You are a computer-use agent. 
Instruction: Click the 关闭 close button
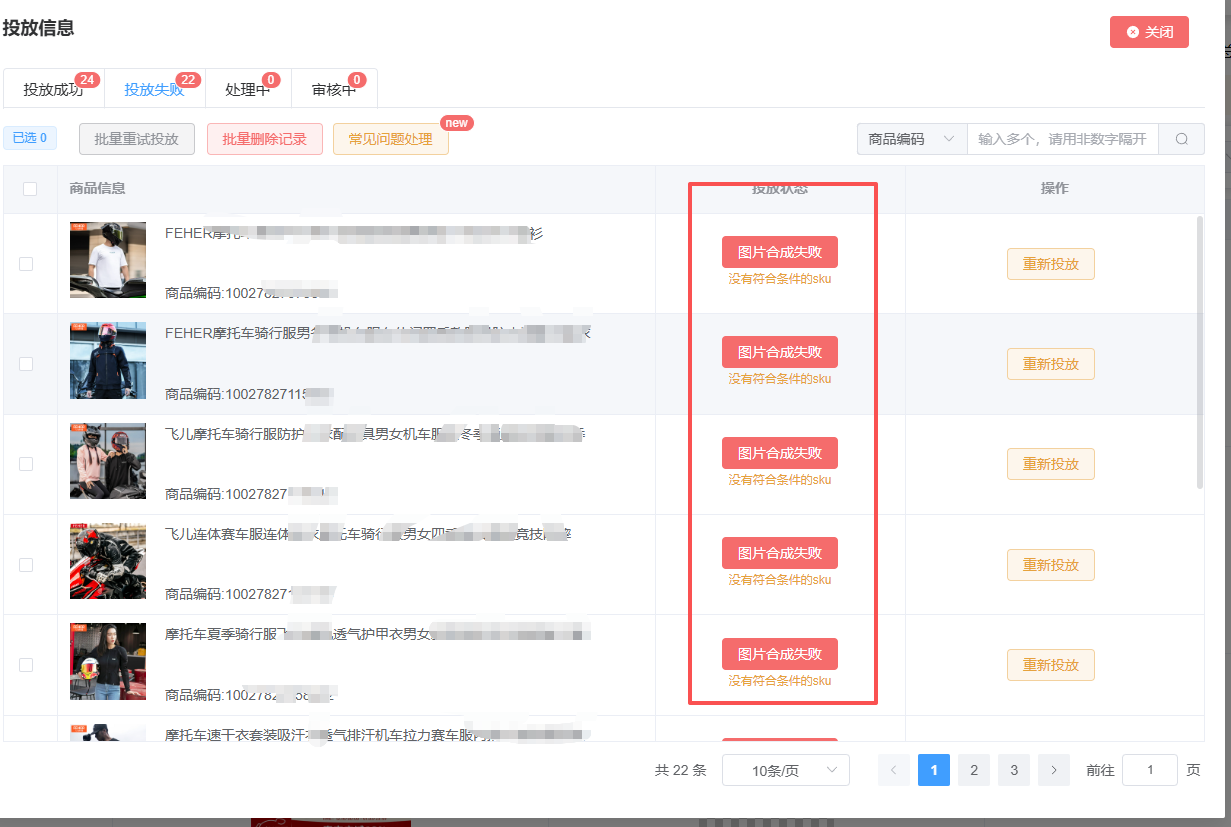click(1149, 32)
